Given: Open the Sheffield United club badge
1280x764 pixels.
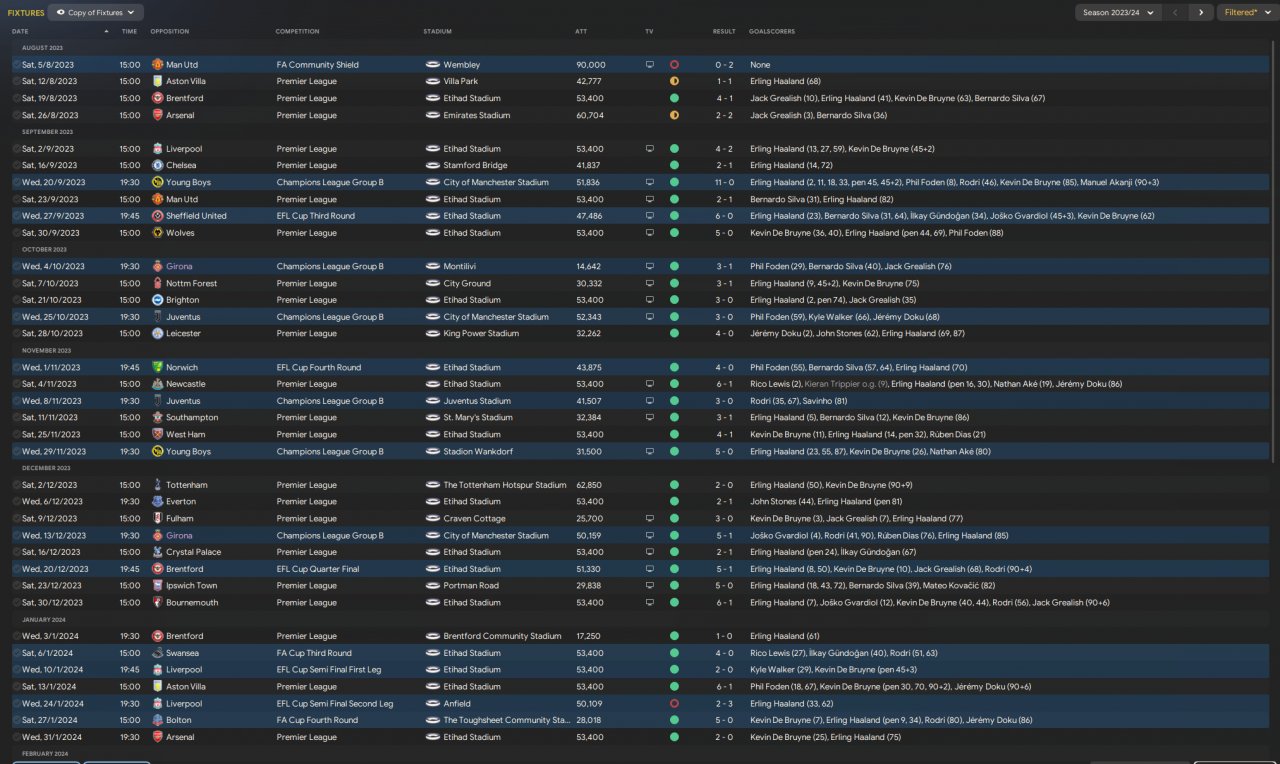Looking at the screenshot, I should click(x=157, y=216).
